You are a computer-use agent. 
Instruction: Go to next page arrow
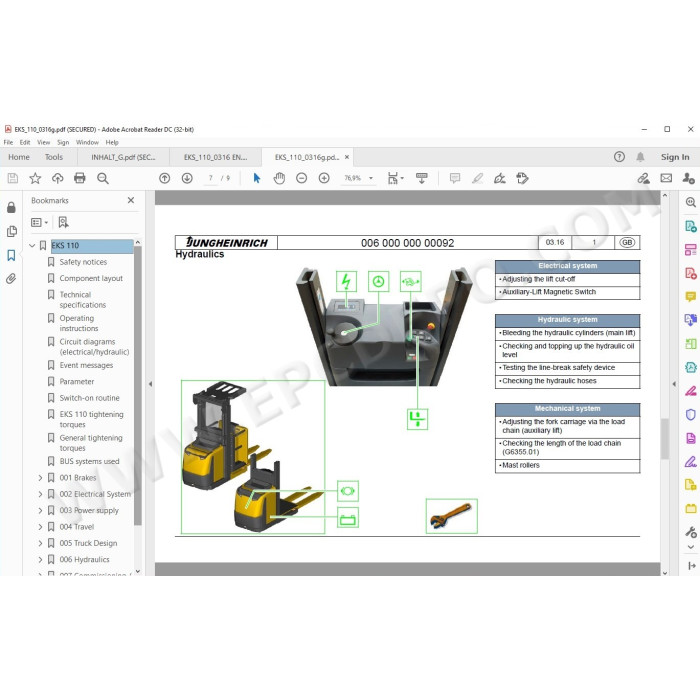point(187,179)
